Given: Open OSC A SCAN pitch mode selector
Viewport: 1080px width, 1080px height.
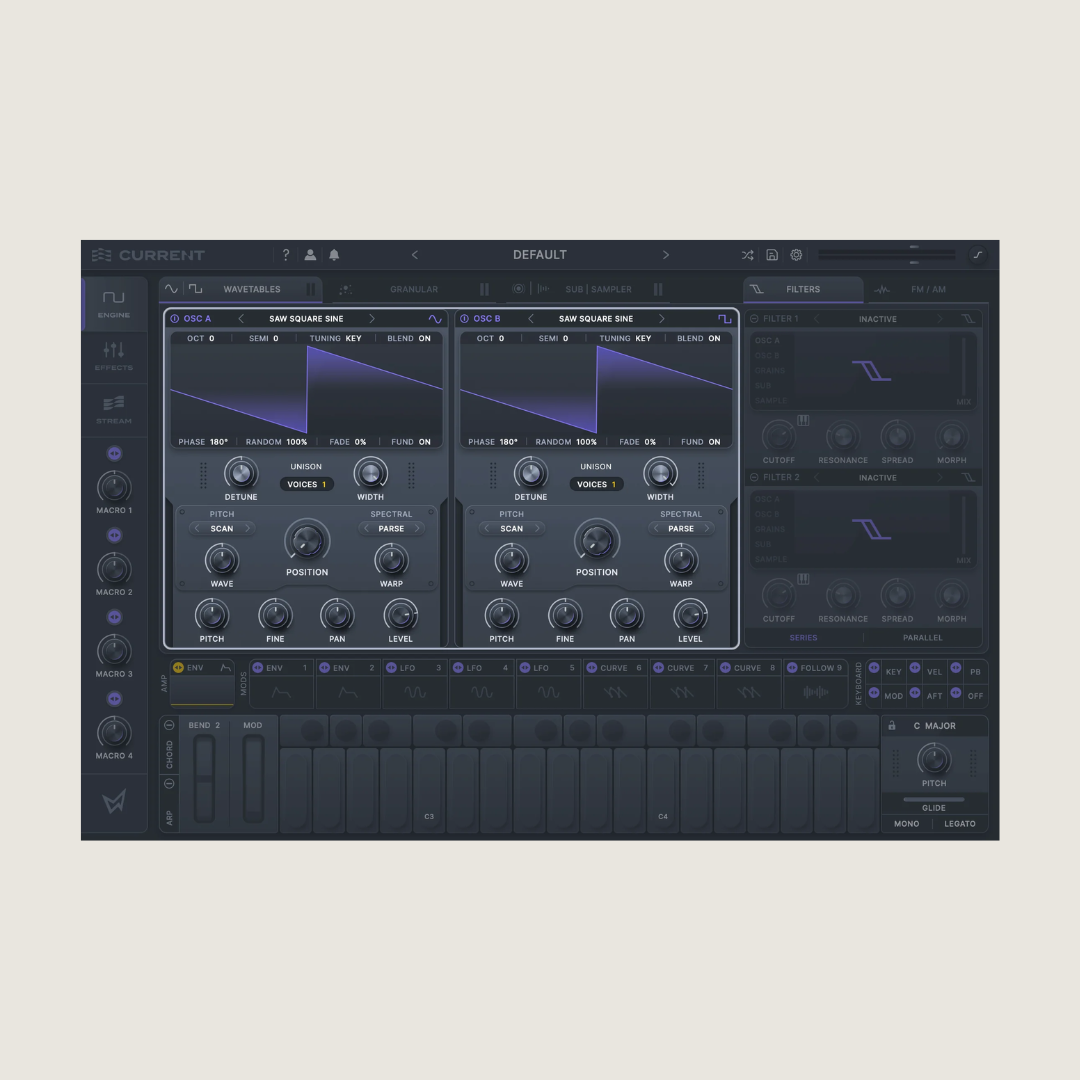Looking at the screenshot, I should pyautogui.click(x=222, y=528).
